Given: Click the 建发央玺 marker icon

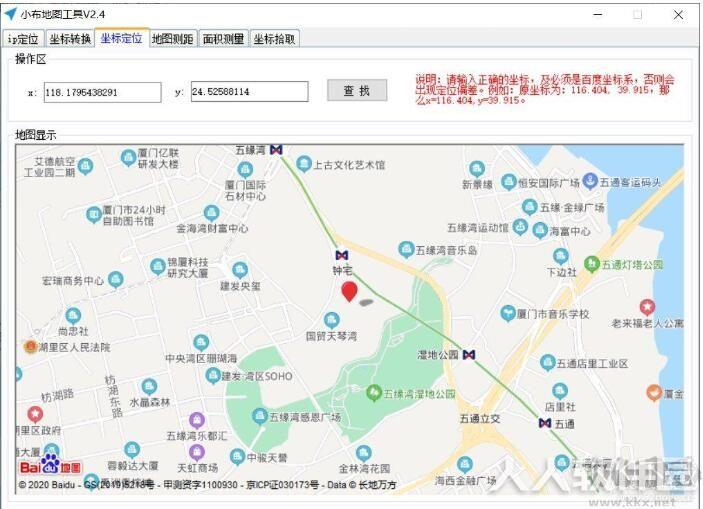Looking at the screenshot, I should click(240, 270).
